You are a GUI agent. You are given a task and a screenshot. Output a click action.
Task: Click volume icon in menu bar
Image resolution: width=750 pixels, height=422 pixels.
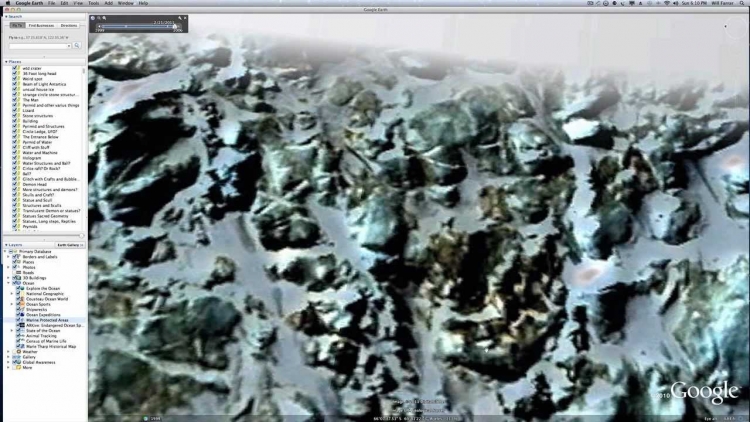coord(675,3)
